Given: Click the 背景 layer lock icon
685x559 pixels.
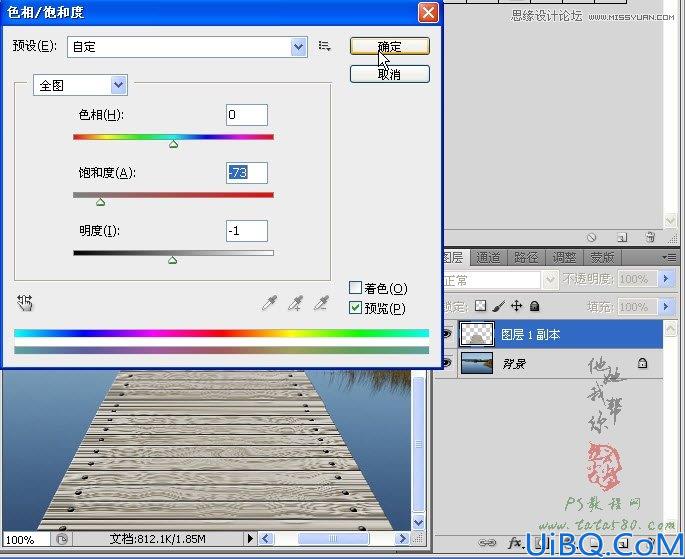Looking at the screenshot, I should pos(642,363).
